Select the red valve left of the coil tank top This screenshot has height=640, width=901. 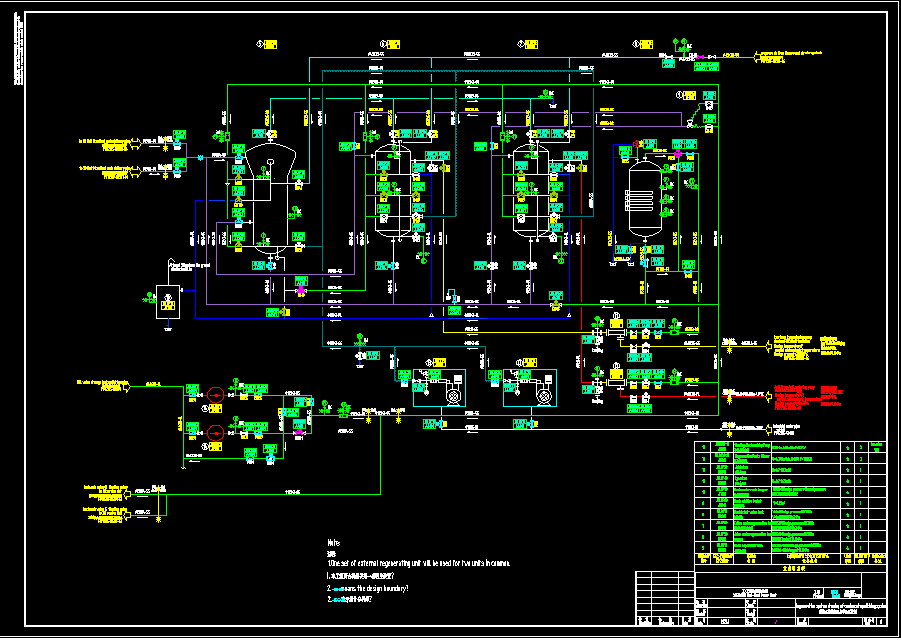636,144
